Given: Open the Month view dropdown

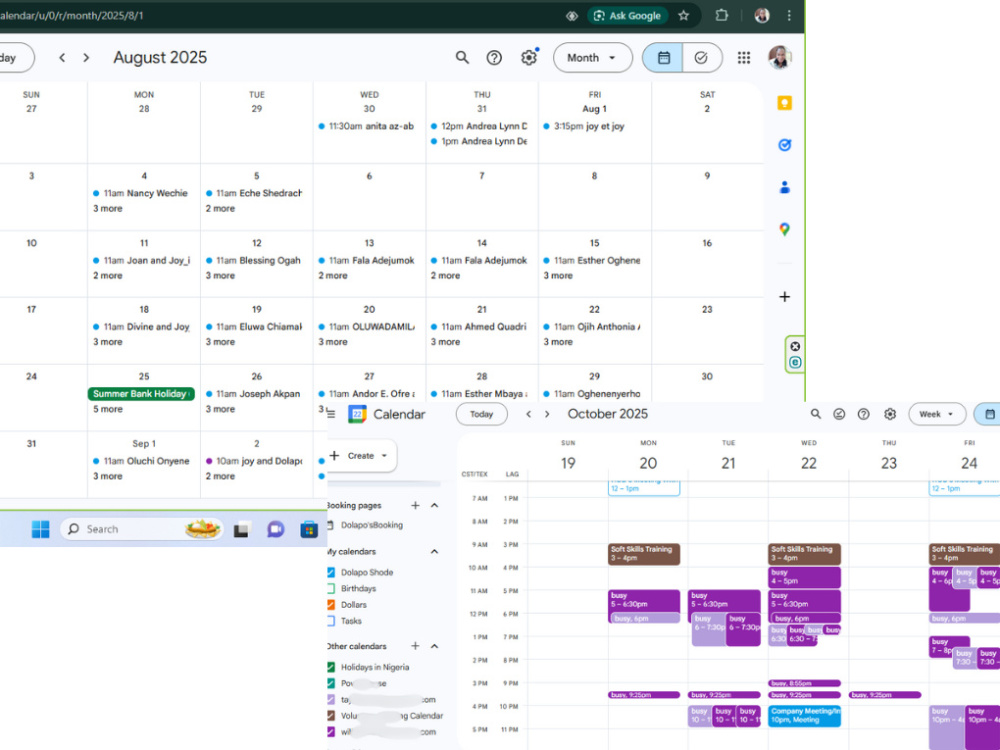Looking at the screenshot, I should [x=592, y=58].
